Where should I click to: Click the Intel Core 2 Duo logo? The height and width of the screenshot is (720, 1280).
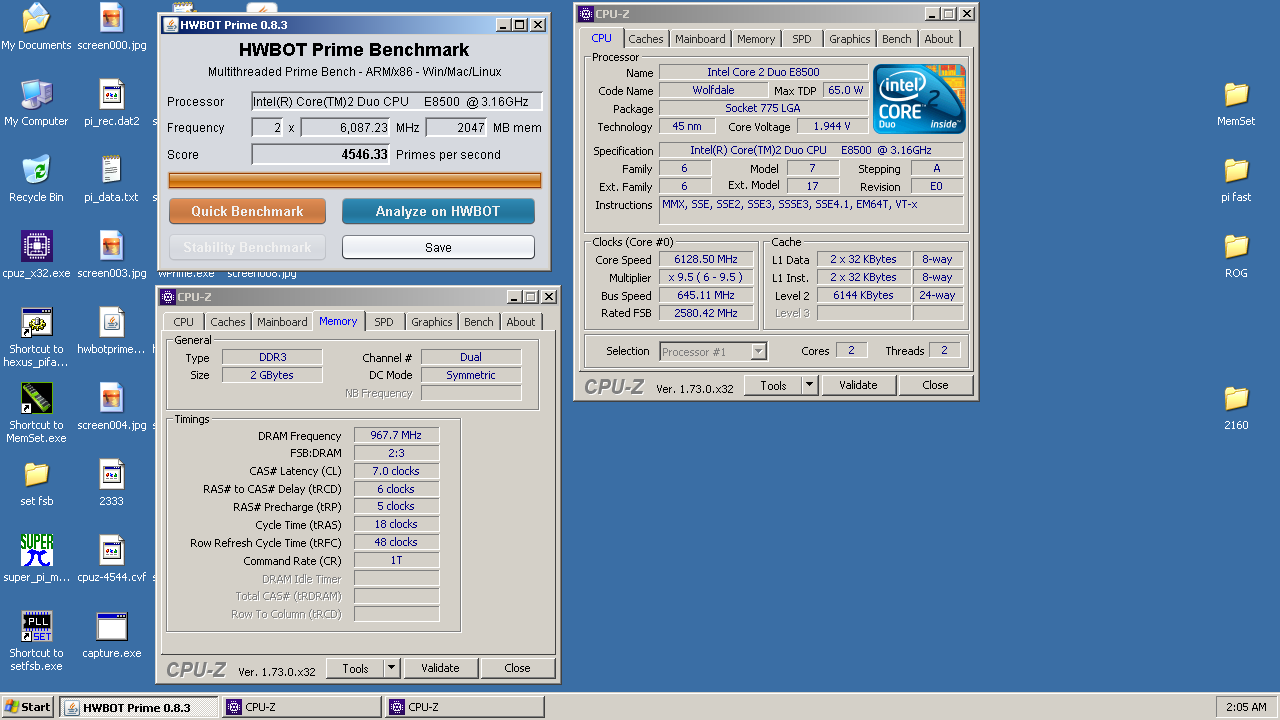tap(920, 99)
